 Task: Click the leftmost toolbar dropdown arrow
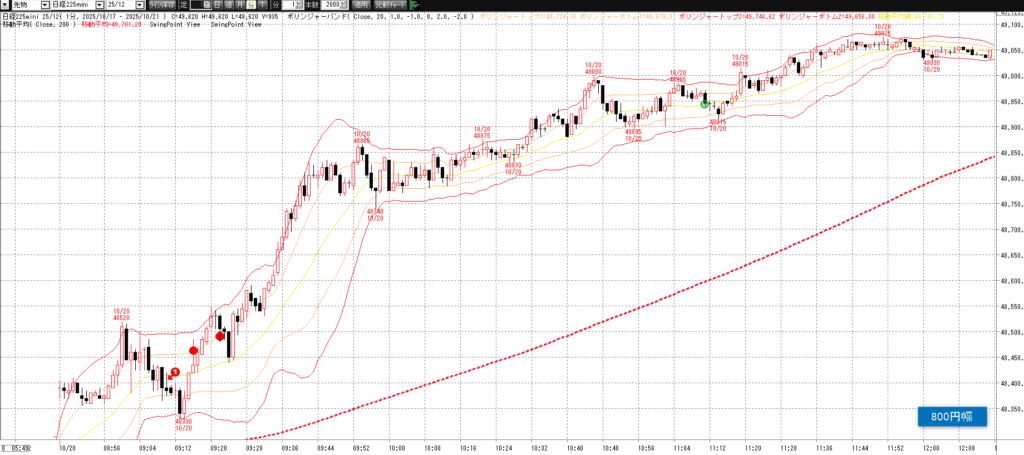pyautogui.click(x=5, y=5)
